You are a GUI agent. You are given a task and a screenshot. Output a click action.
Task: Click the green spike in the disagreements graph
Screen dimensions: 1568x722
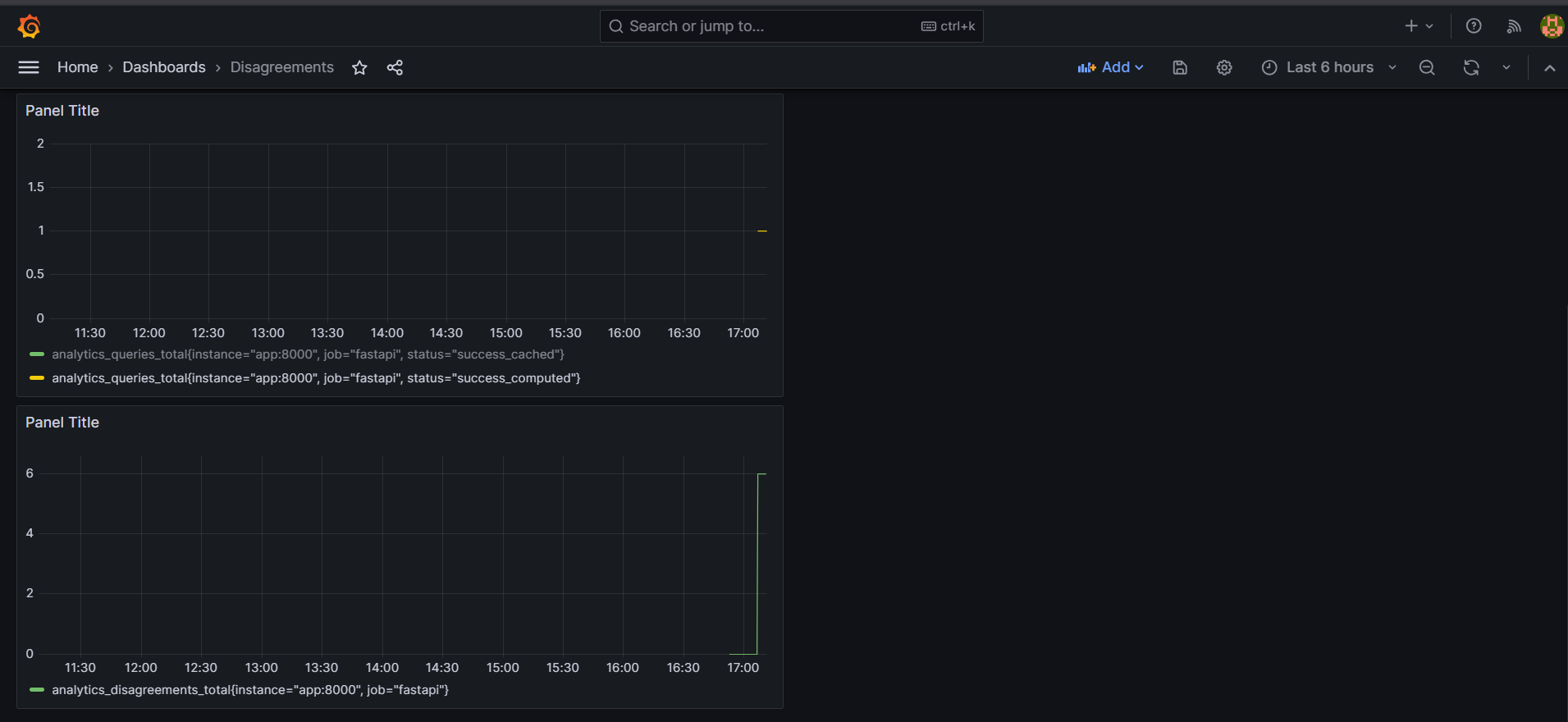coord(757,564)
